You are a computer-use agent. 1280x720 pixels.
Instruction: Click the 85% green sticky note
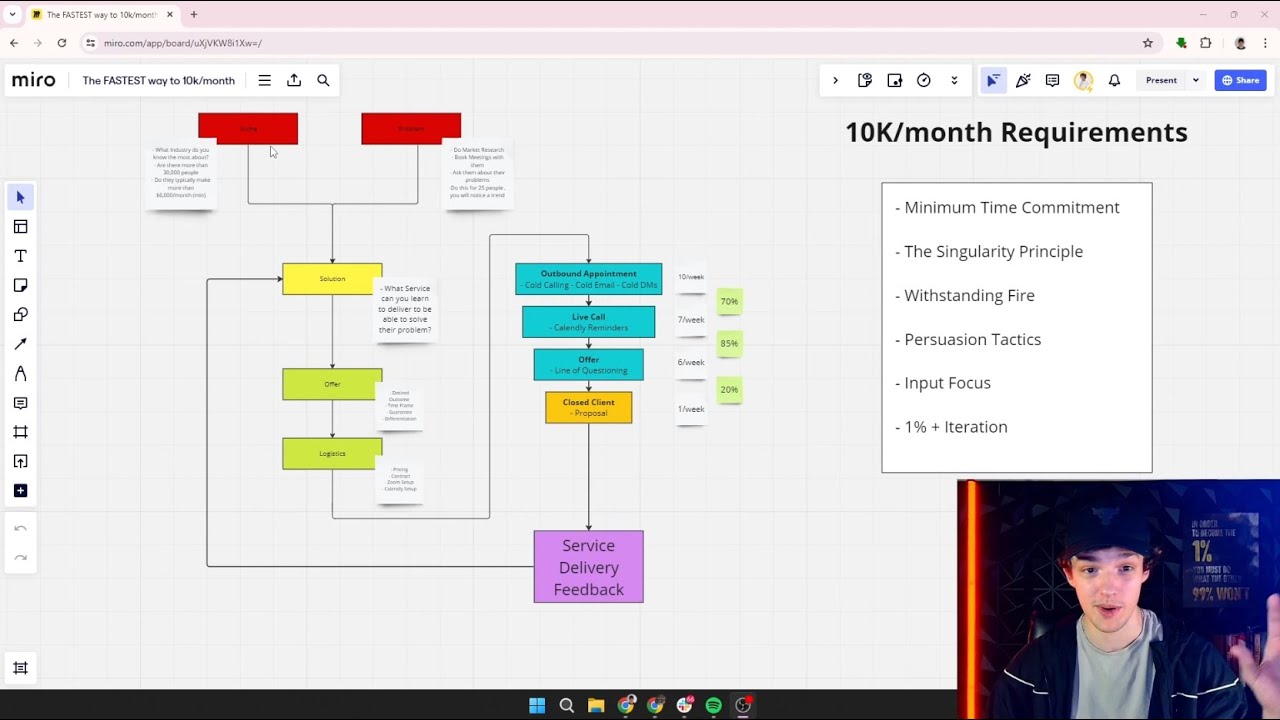[x=729, y=343]
